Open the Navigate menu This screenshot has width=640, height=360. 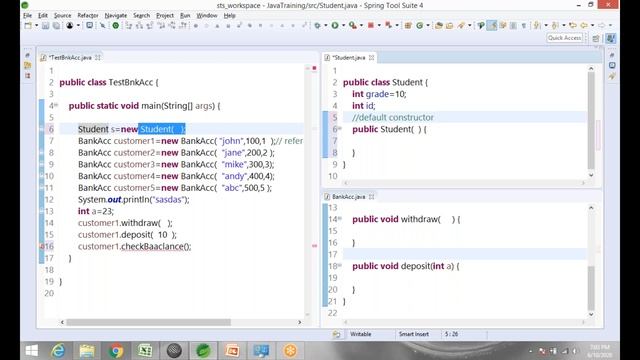tap(116, 16)
